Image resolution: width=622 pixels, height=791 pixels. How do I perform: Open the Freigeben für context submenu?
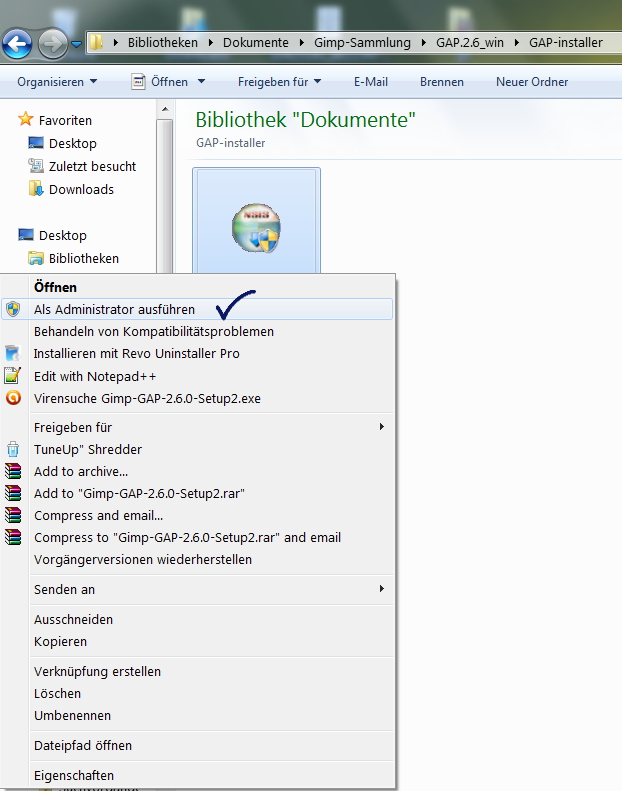197,427
